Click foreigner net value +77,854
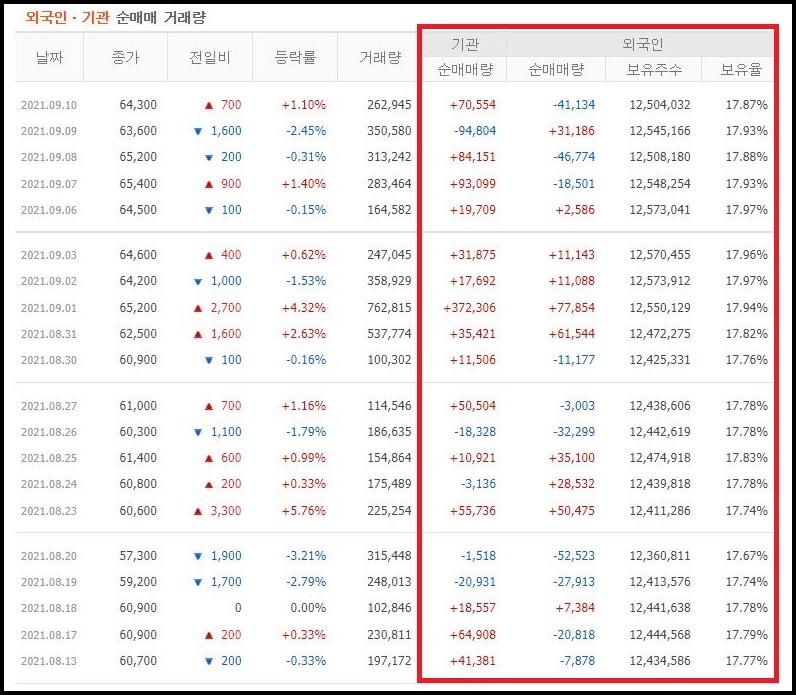The width and height of the screenshot is (796, 695). click(572, 308)
